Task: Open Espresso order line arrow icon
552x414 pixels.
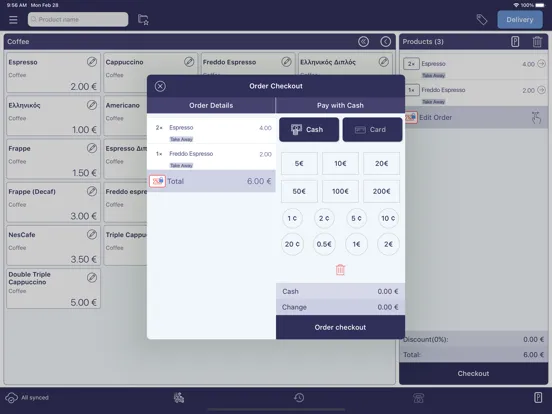Action: click(541, 64)
